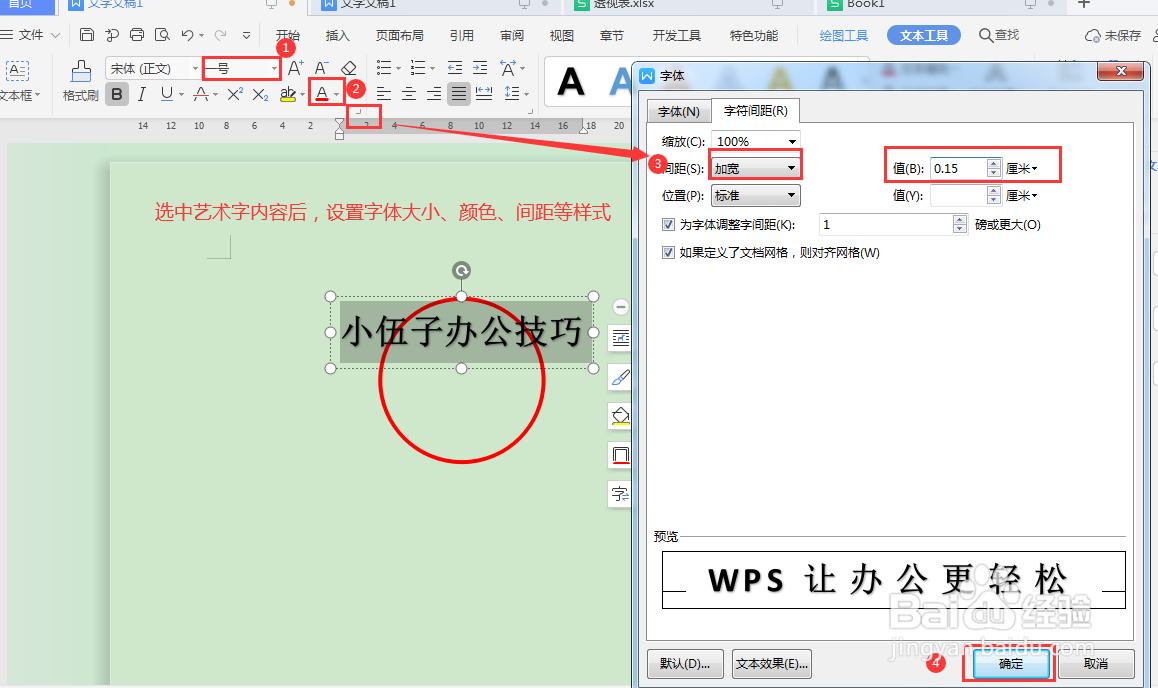
Task: Open the bulleted list icon
Action: coord(383,68)
